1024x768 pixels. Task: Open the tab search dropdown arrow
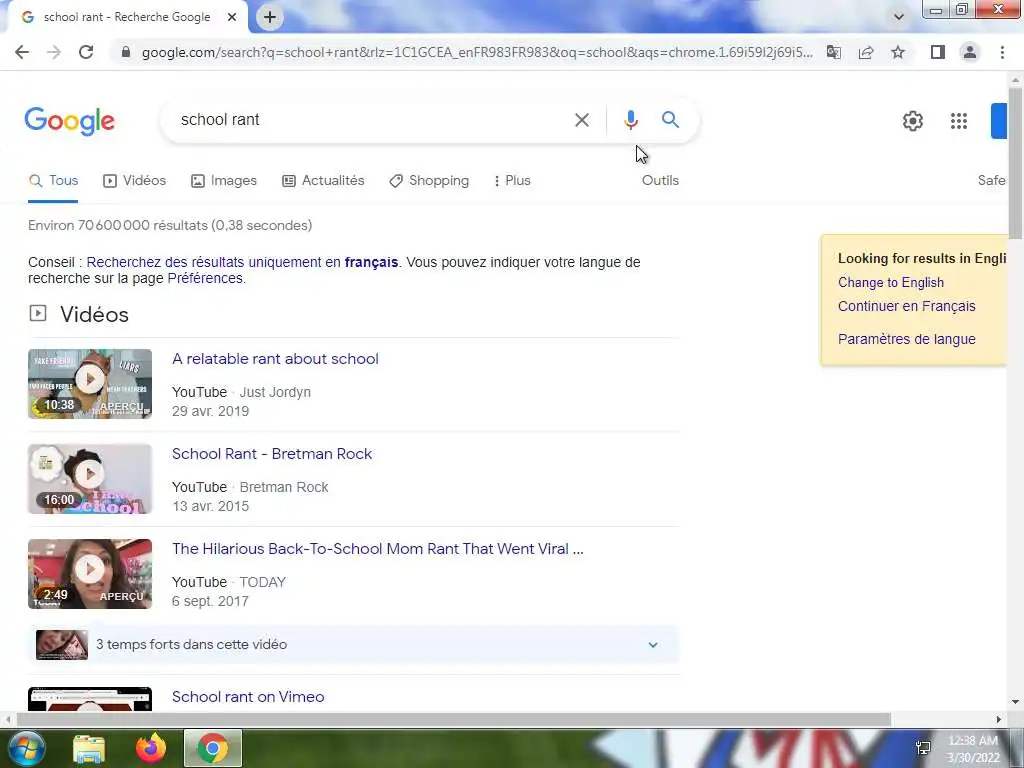(x=899, y=17)
